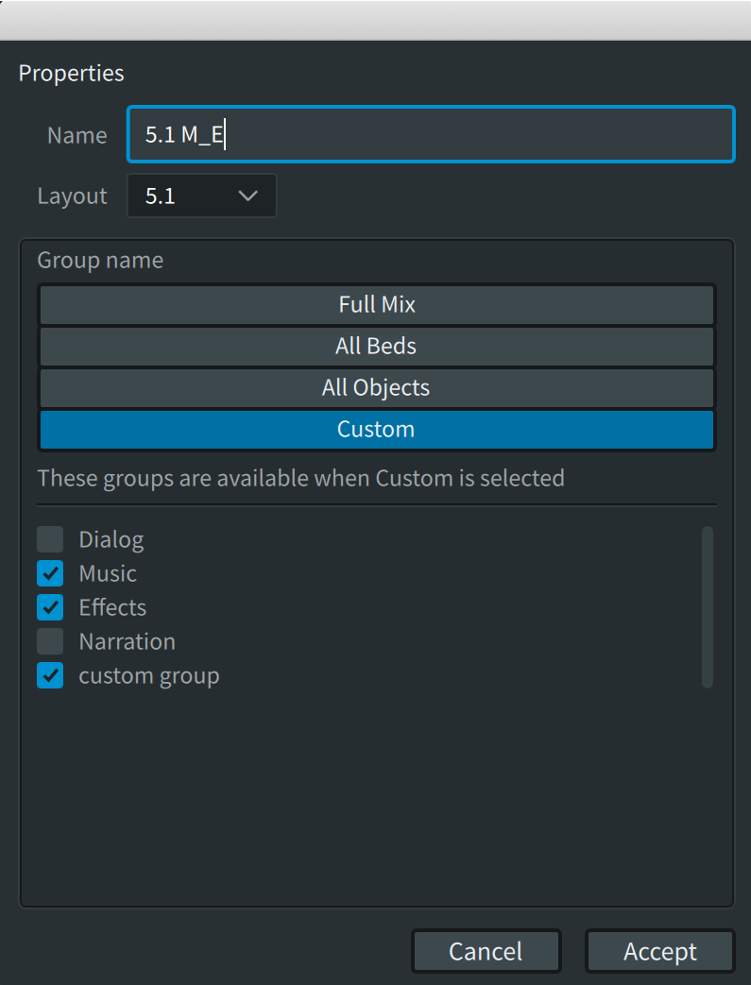
Task: Place cursor in the 5.1 M_E name box
Action: coord(430,134)
